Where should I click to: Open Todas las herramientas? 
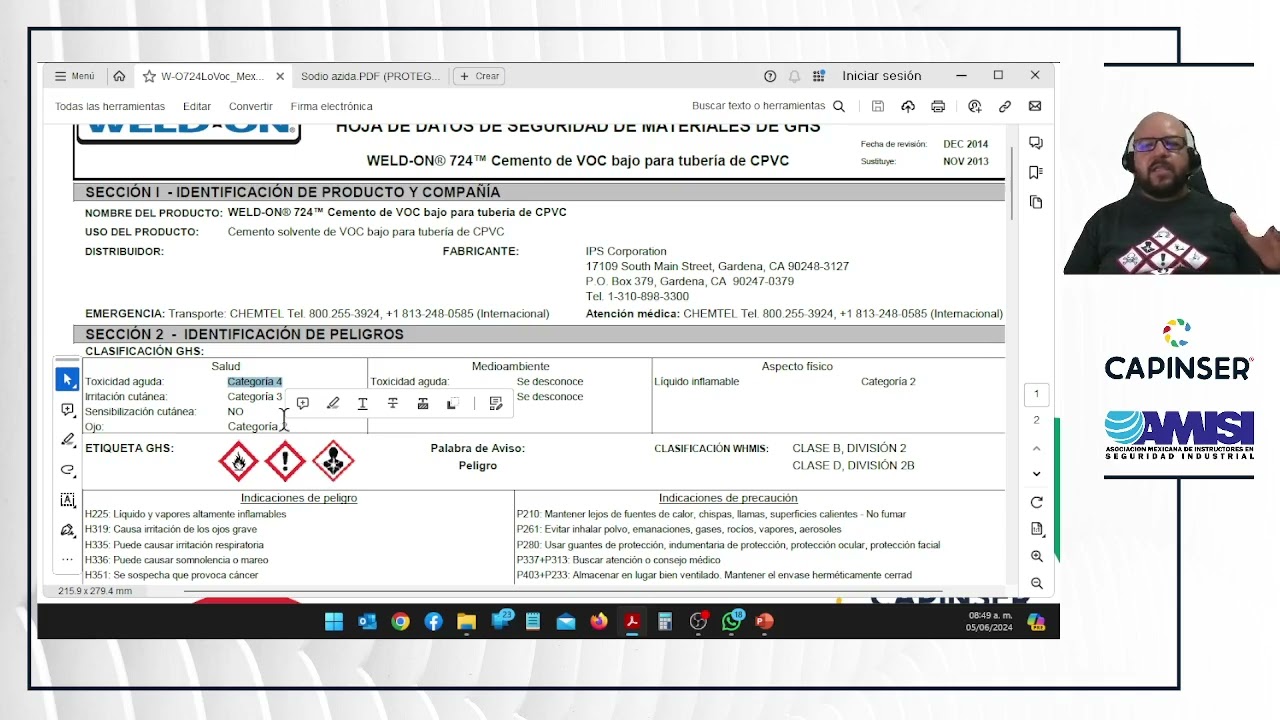click(110, 106)
